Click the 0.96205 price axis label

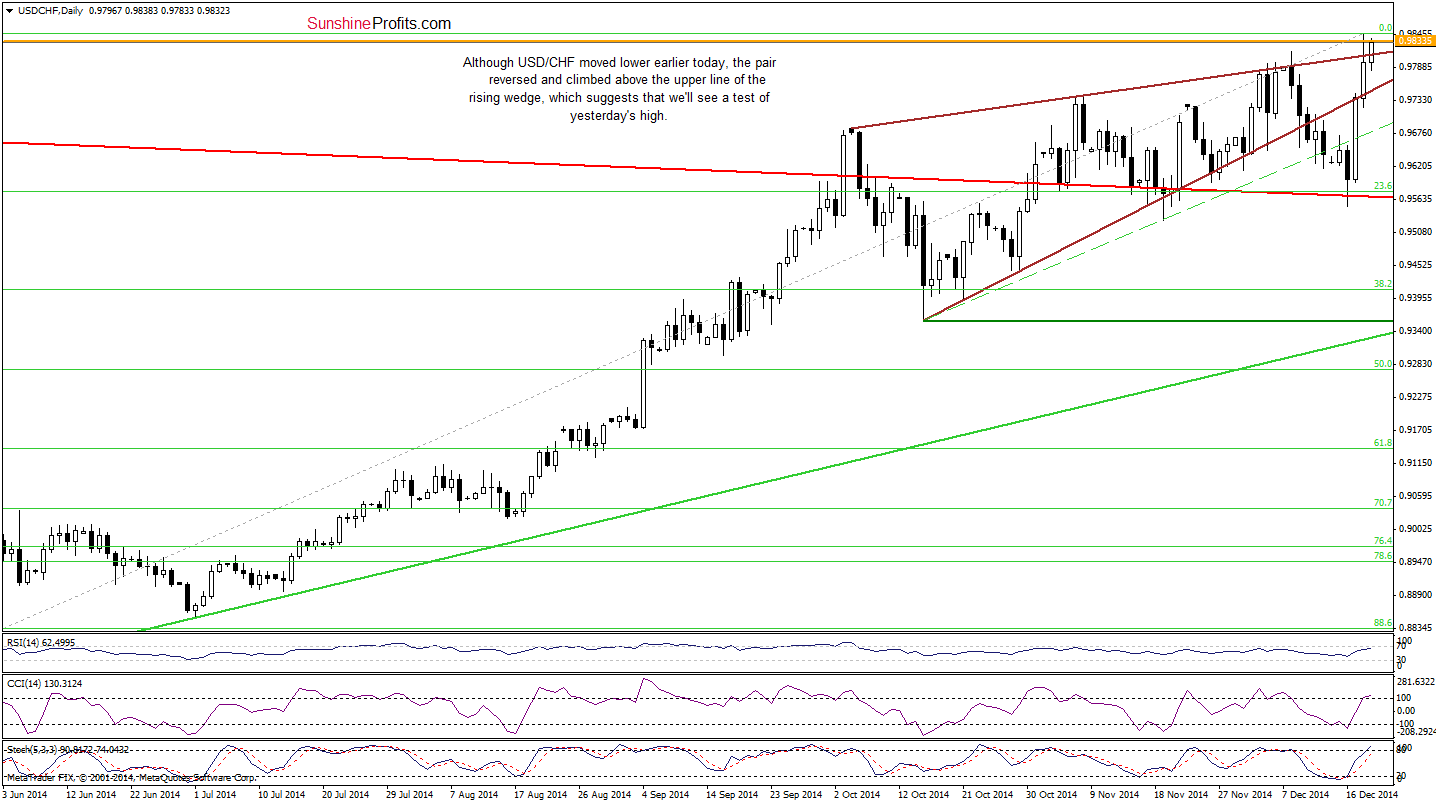point(1415,166)
